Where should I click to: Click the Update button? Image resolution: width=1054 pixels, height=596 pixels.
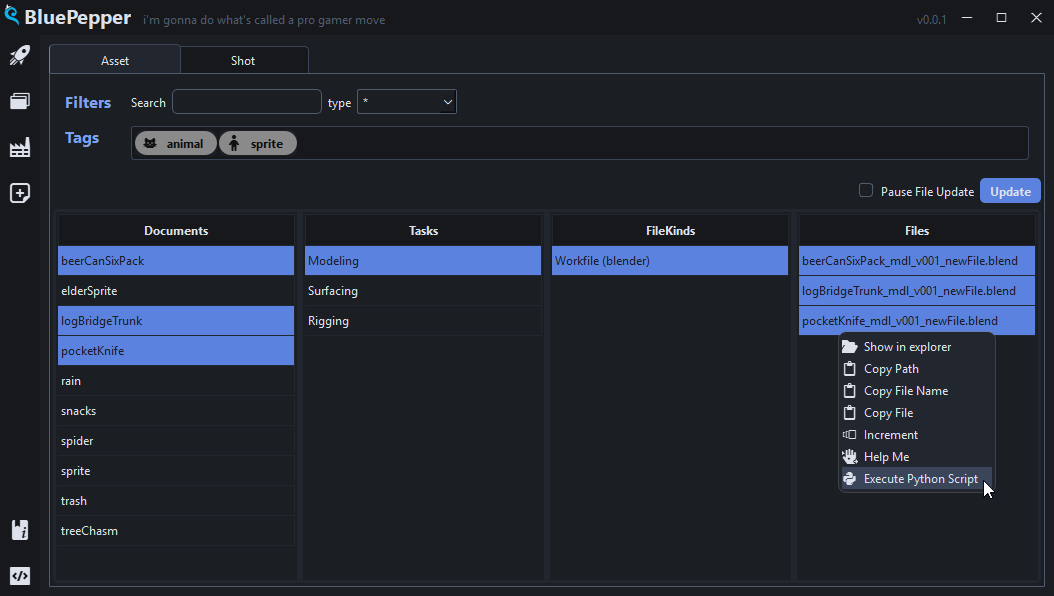(1010, 191)
